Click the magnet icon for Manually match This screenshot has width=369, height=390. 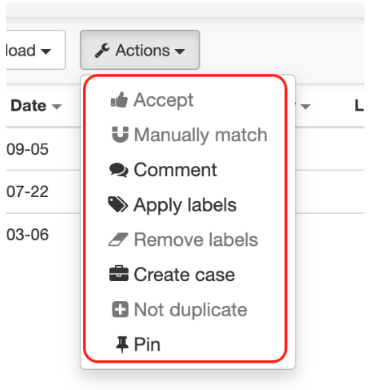click(x=120, y=135)
